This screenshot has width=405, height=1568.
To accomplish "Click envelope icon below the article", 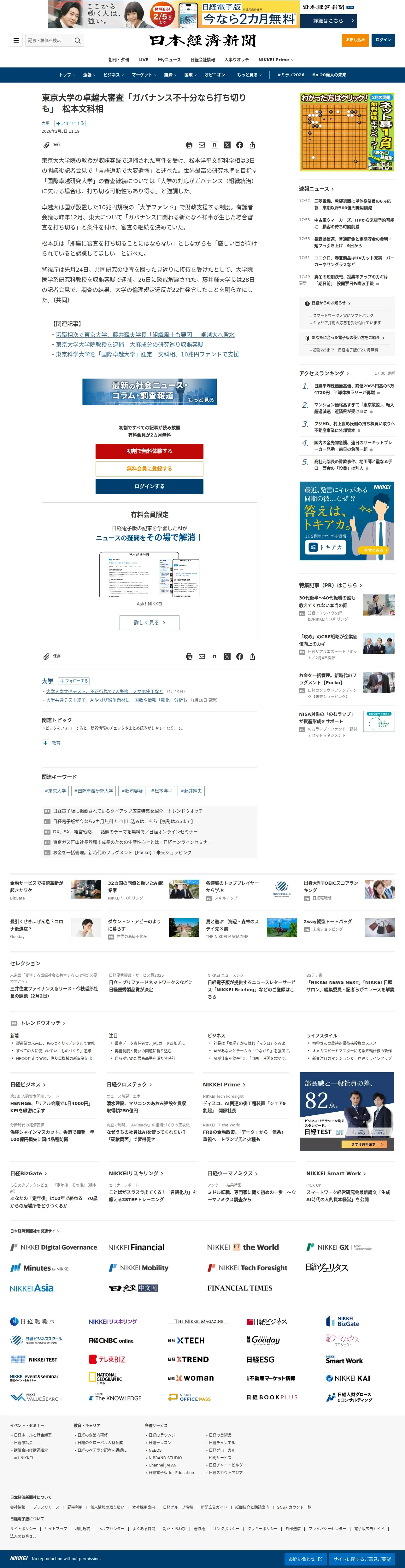I will click(x=202, y=657).
